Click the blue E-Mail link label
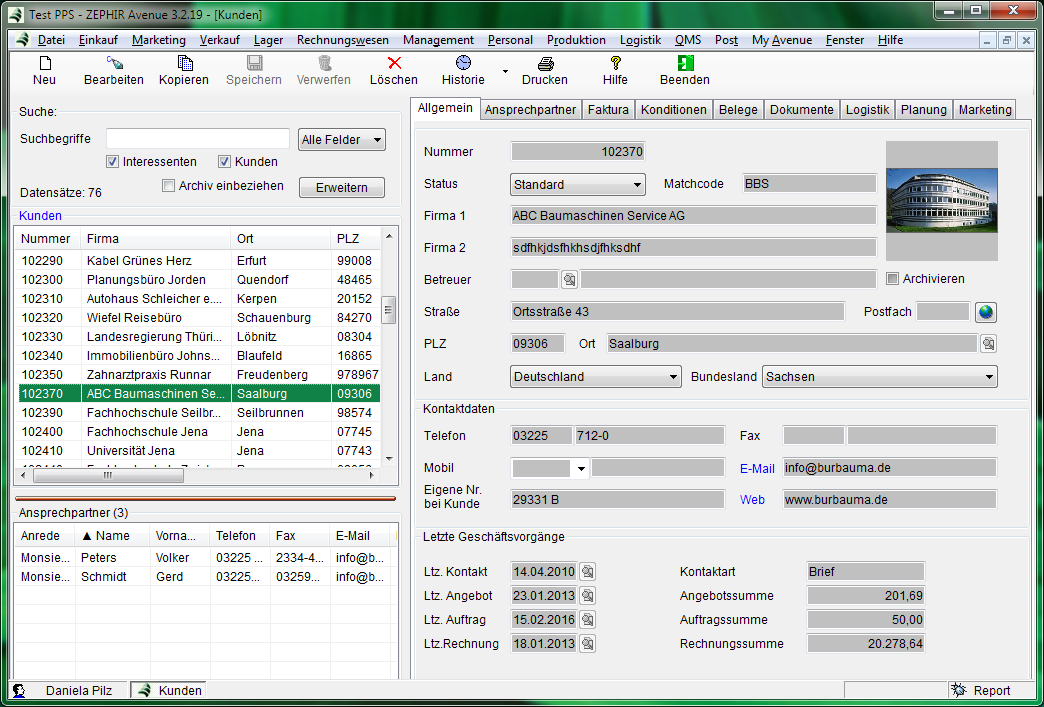Image resolution: width=1044 pixels, height=707 pixels. coord(757,468)
